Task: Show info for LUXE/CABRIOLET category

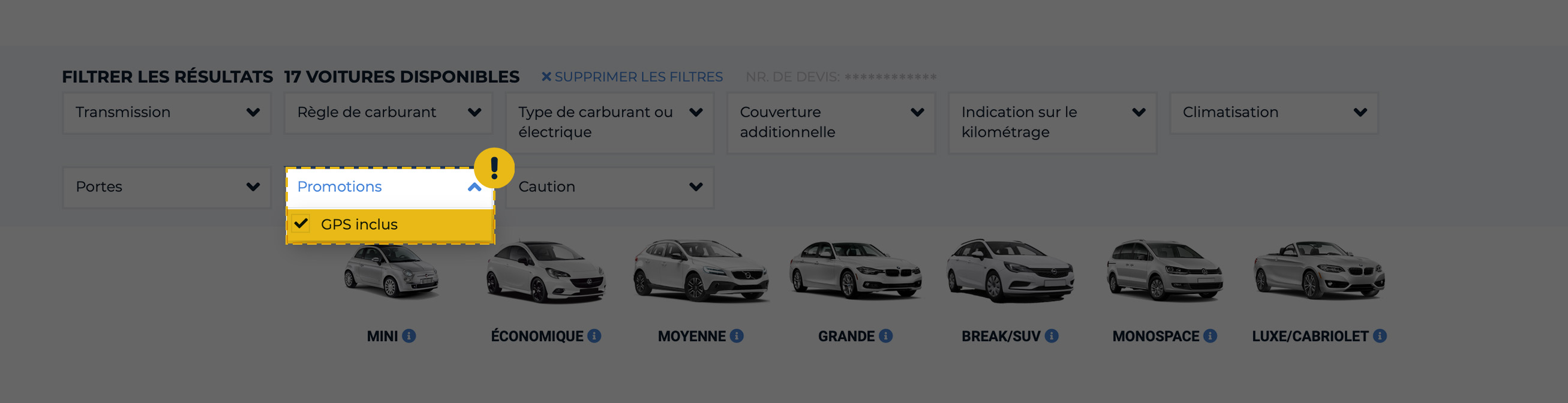Action: (1380, 336)
